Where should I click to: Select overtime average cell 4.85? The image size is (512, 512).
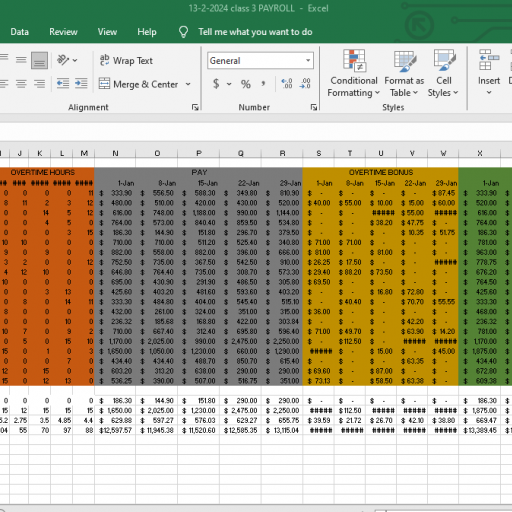(62, 420)
